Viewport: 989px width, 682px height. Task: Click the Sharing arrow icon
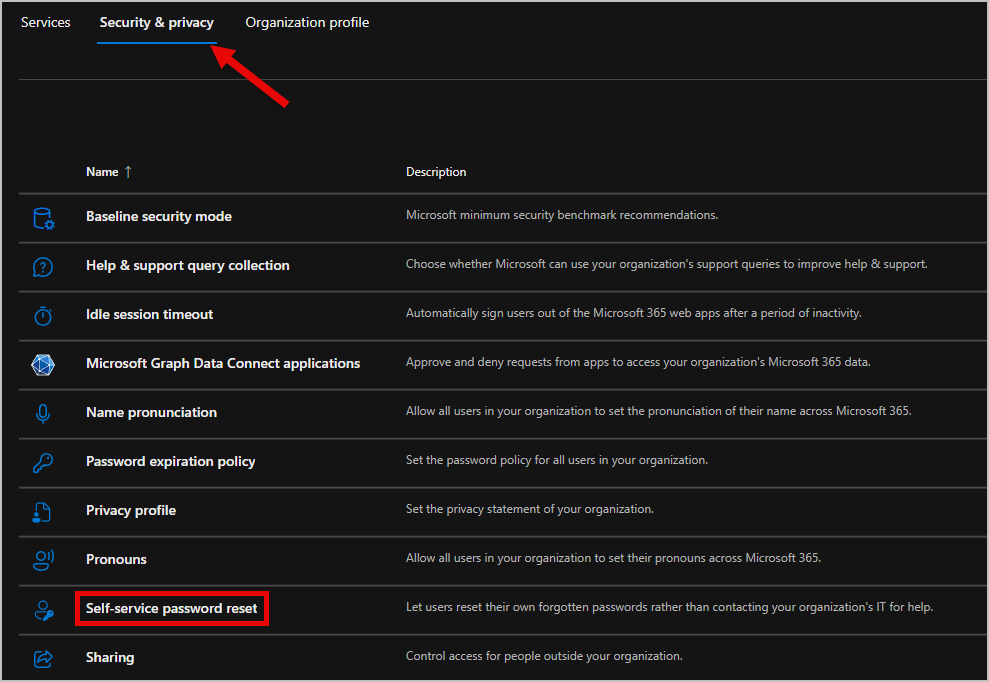tap(43, 657)
